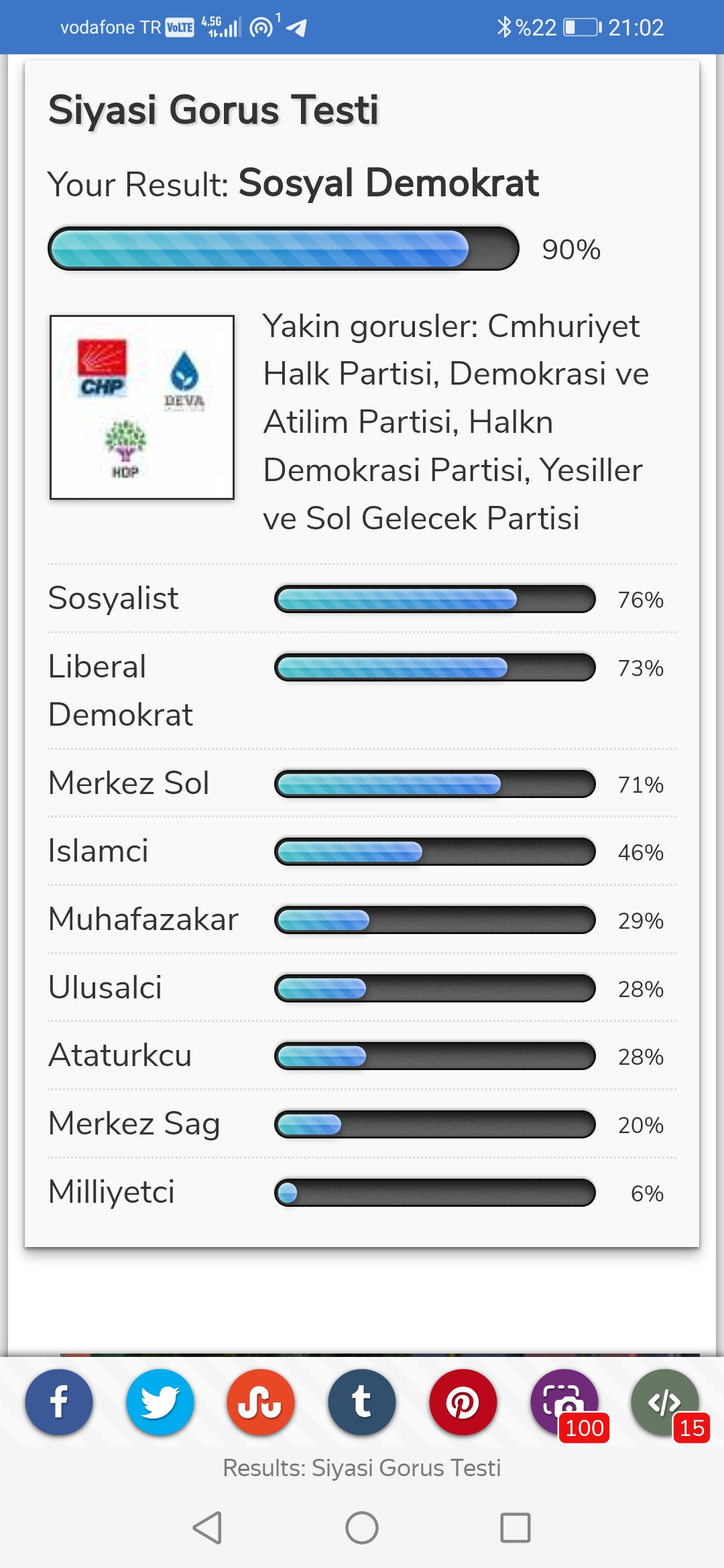Select the Sosyalist result row
The height and width of the screenshot is (1568, 724).
(x=362, y=598)
